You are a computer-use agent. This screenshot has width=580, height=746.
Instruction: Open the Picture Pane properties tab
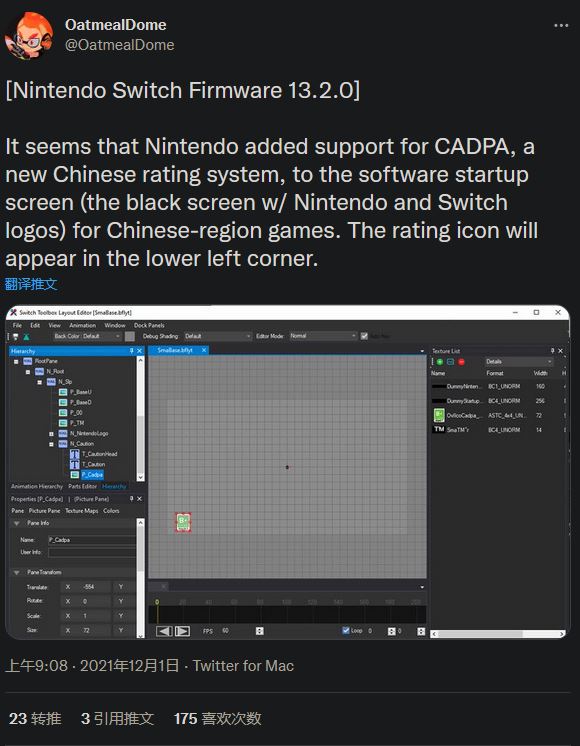point(44,511)
